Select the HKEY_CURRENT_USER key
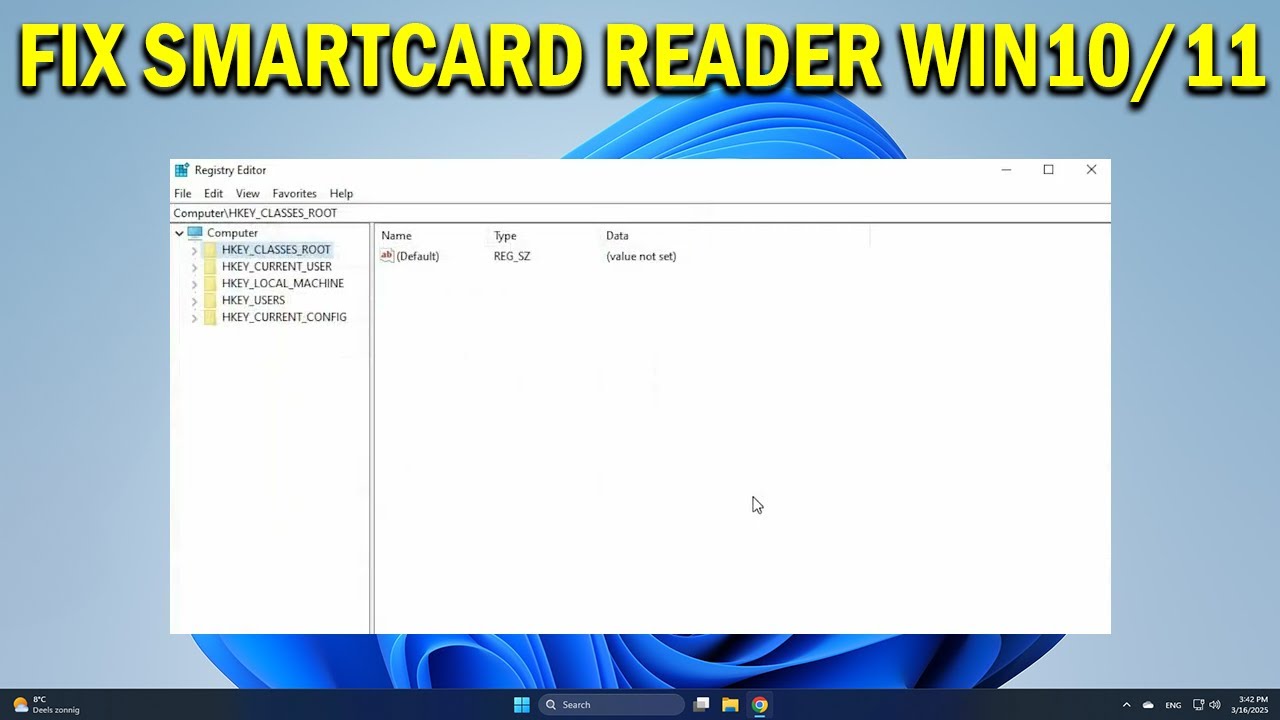 [x=277, y=267]
